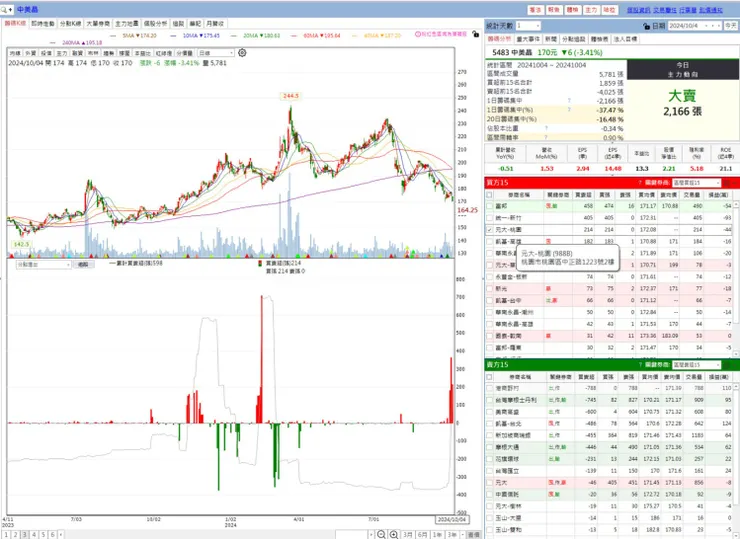Click the zoom-in magnifier below the chart

(x=394, y=534)
